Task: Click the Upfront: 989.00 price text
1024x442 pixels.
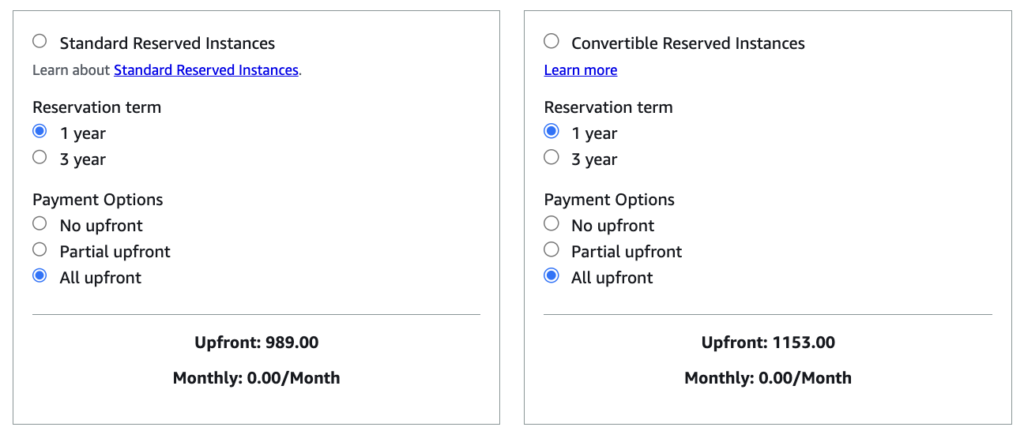Action: [257, 342]
